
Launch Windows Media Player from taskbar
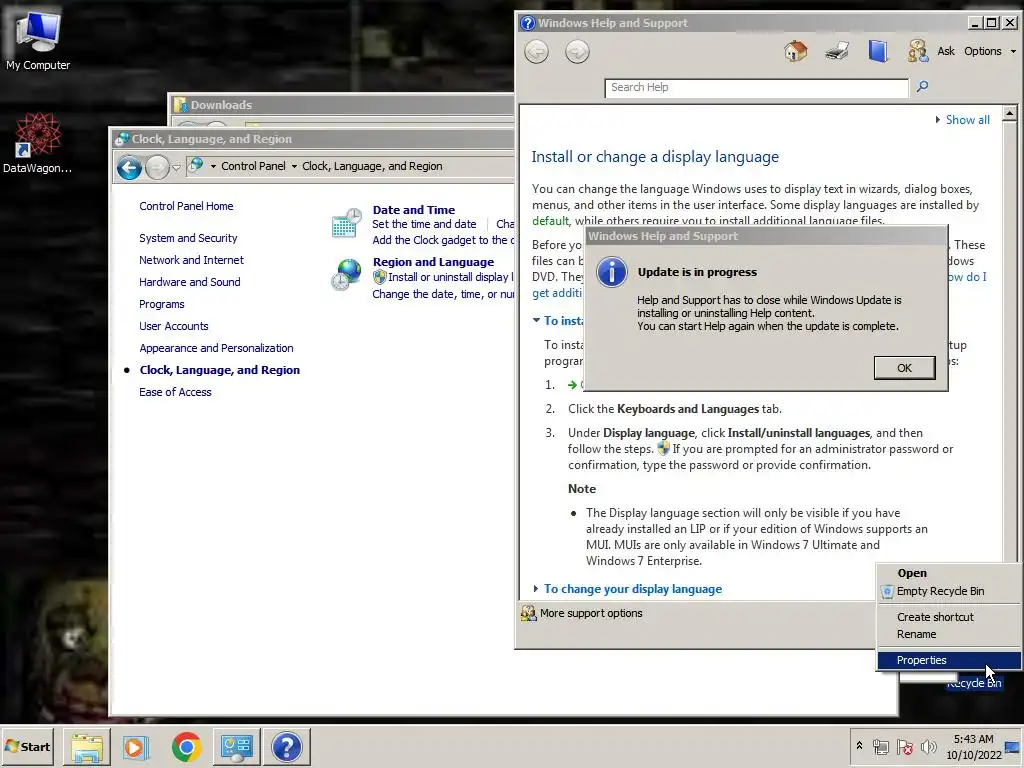click(x=136, y=747)
